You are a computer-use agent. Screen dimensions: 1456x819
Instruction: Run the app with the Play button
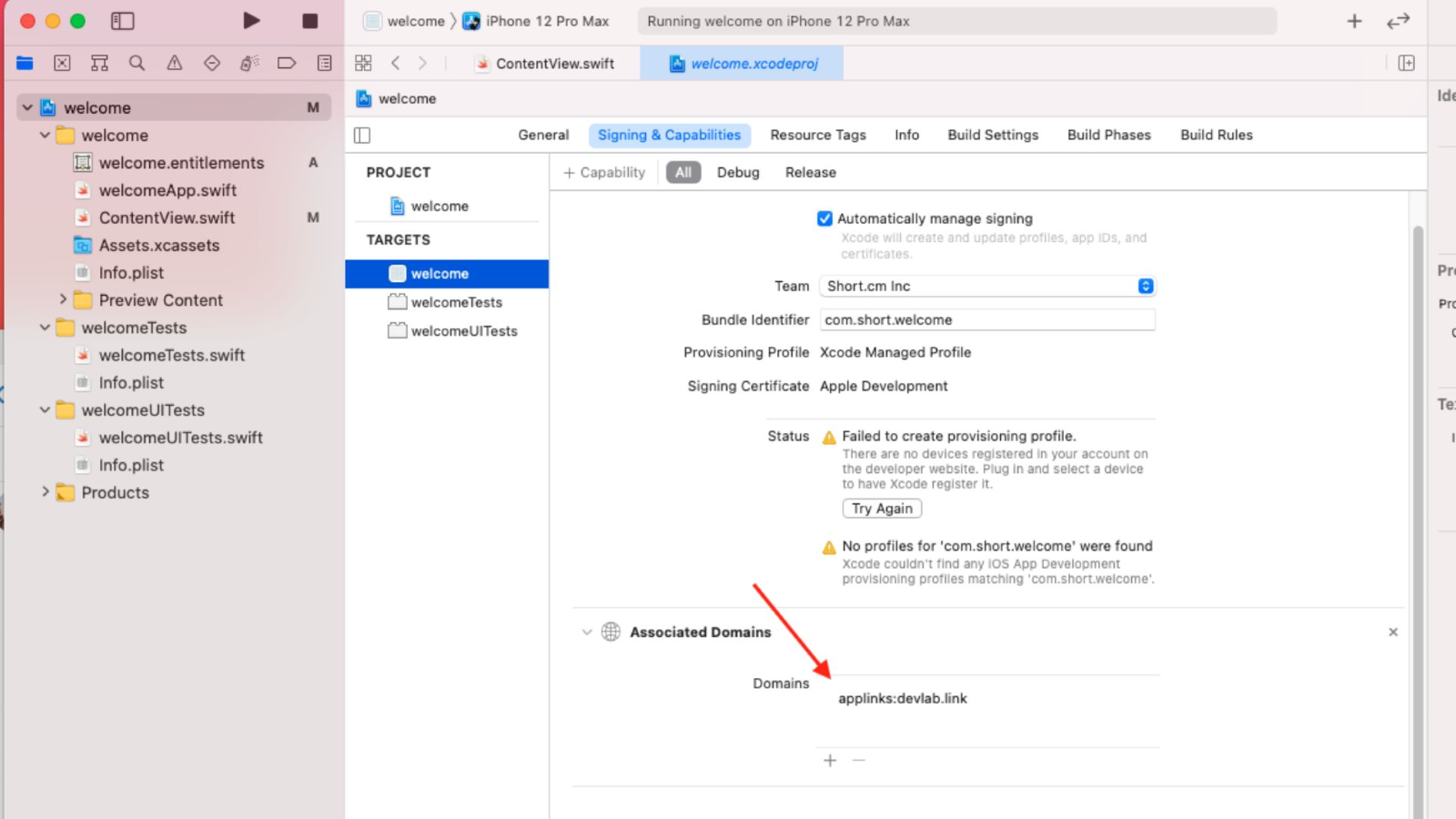click(251, 21)
